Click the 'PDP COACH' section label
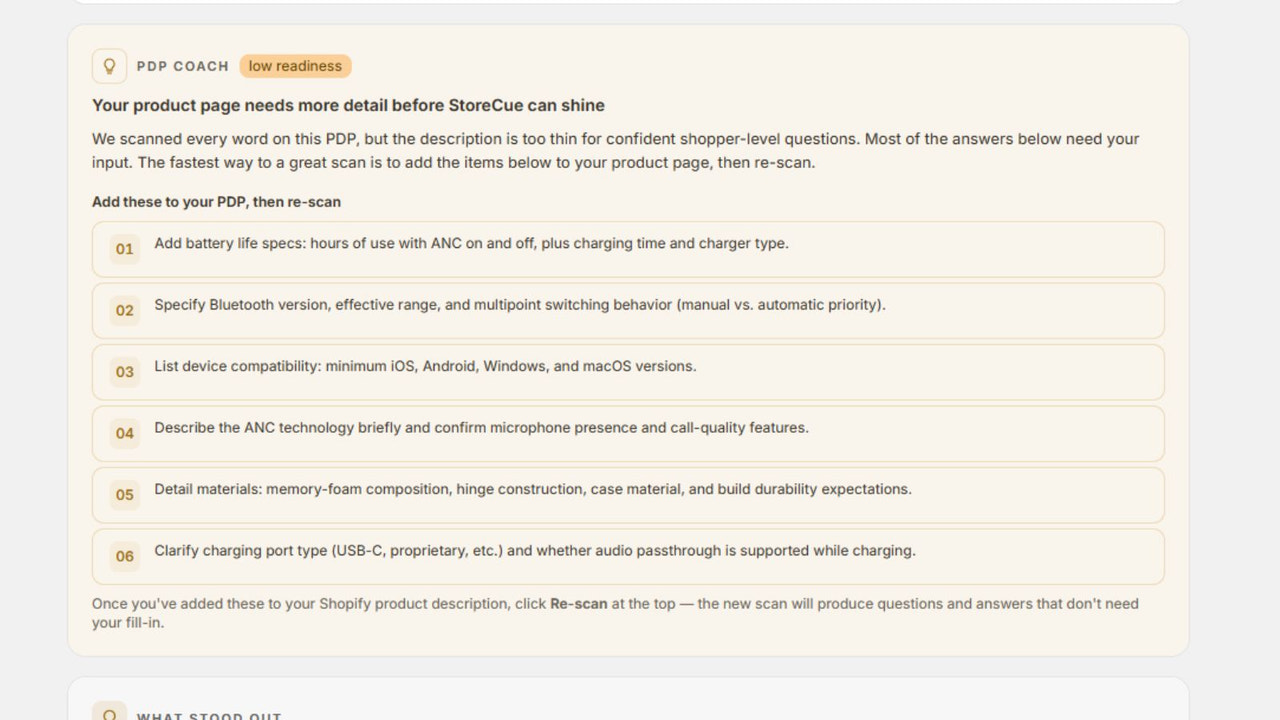The height and width of the screenshot is (720, 1280). [183, 66]
